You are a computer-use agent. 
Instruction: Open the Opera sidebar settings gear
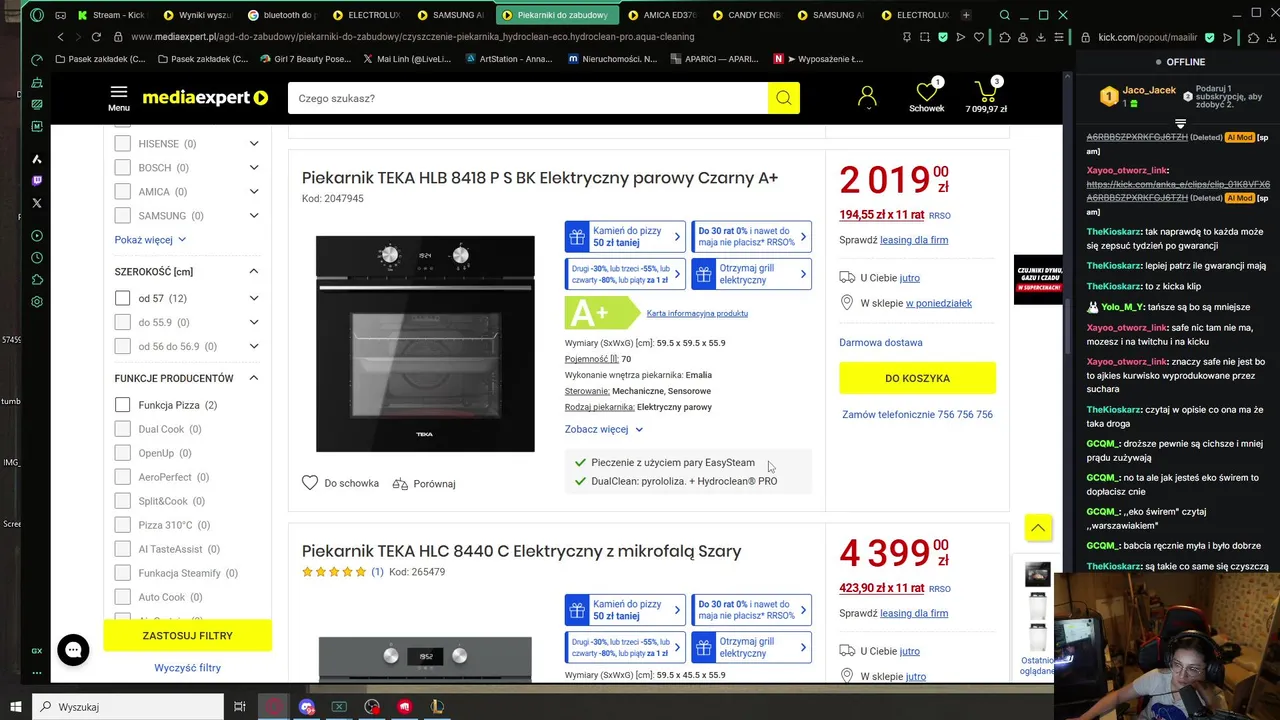[x=37, y=301]
